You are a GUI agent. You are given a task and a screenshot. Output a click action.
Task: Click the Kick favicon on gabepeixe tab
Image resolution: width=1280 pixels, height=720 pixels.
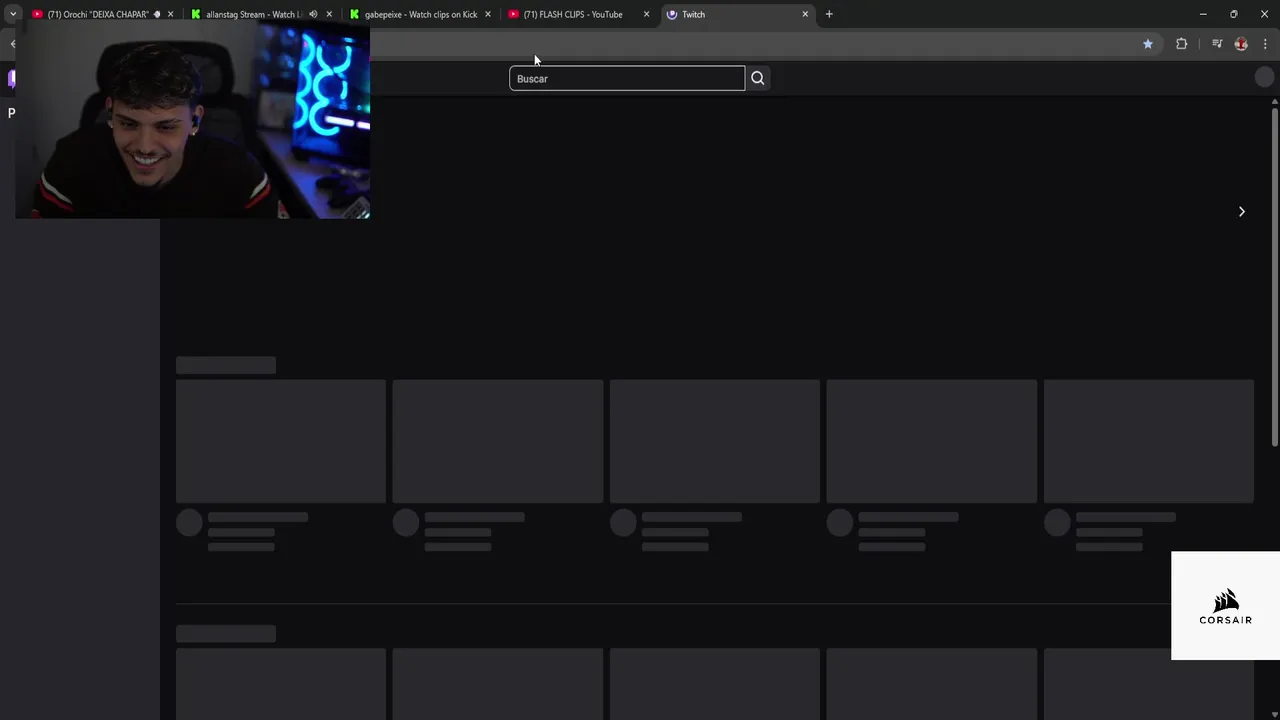click(354, 14)
